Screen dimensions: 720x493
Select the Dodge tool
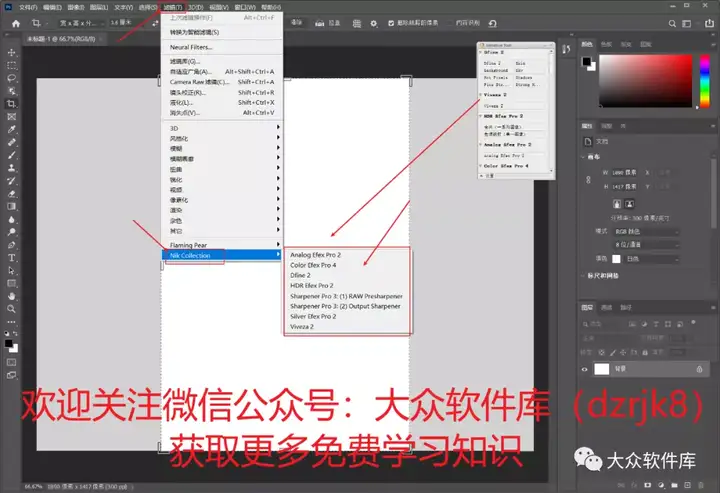click(11, 232)
